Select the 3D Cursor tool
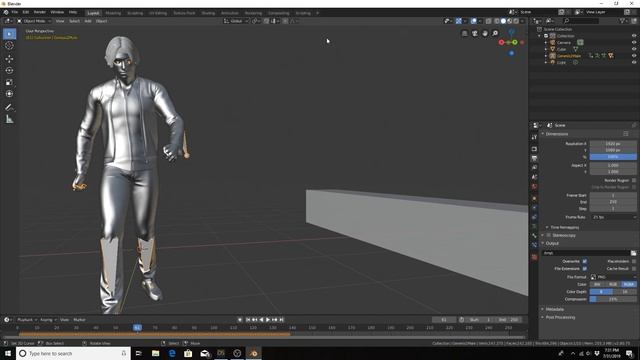Screen dimensions: 640x360 [9, 45]
